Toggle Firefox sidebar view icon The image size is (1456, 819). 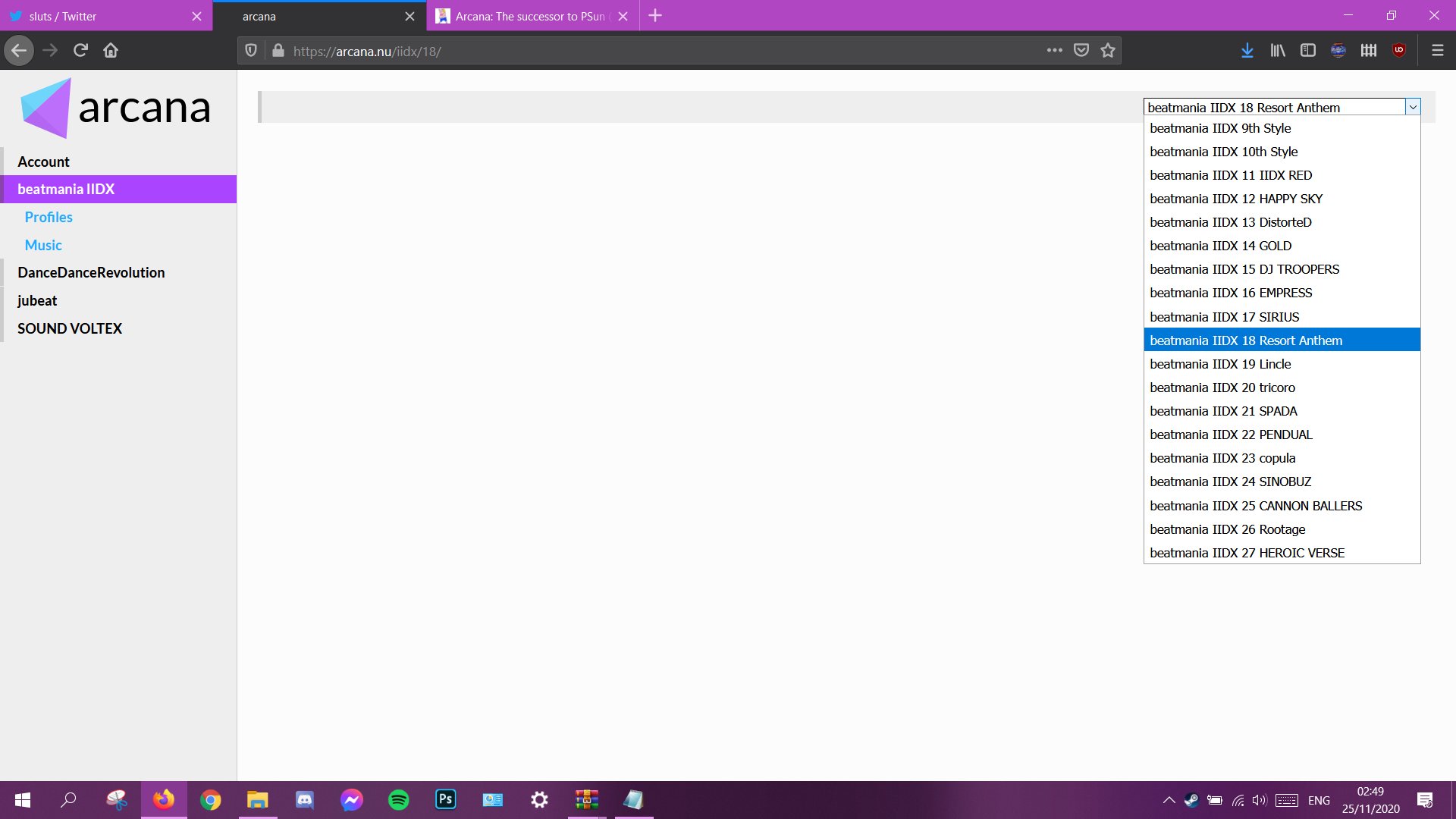point(1308,51)
